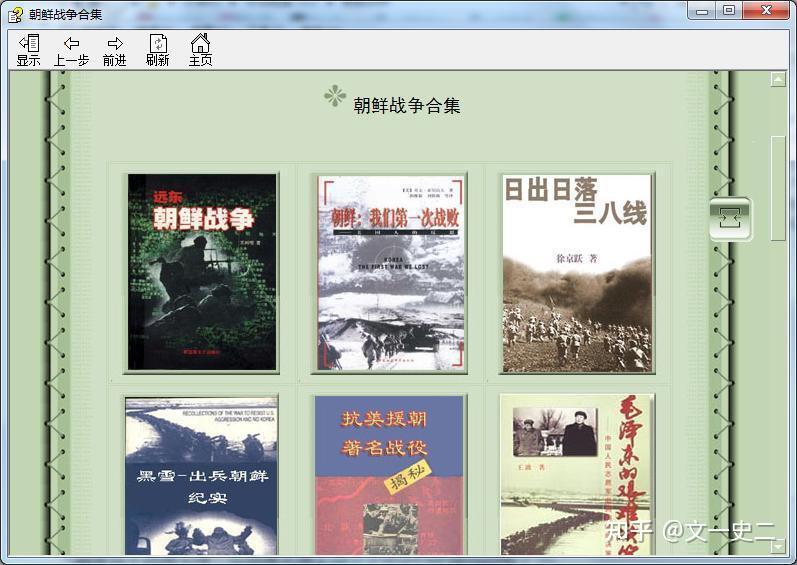
Task: Maximize the 朝鲜战争合集 window
Action: (x=729, y=11)
